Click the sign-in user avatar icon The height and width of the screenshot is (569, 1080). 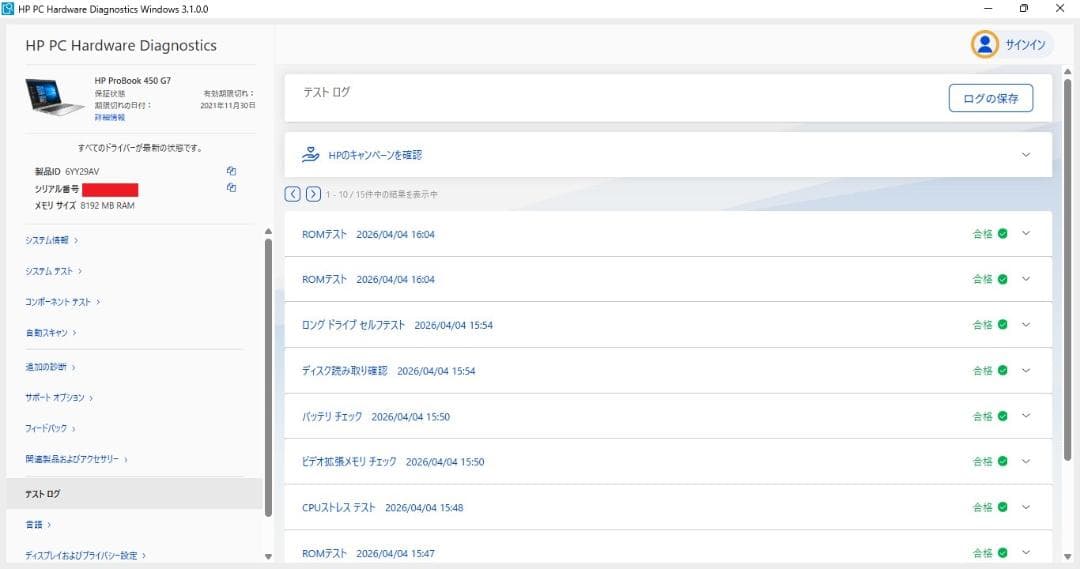985,44
